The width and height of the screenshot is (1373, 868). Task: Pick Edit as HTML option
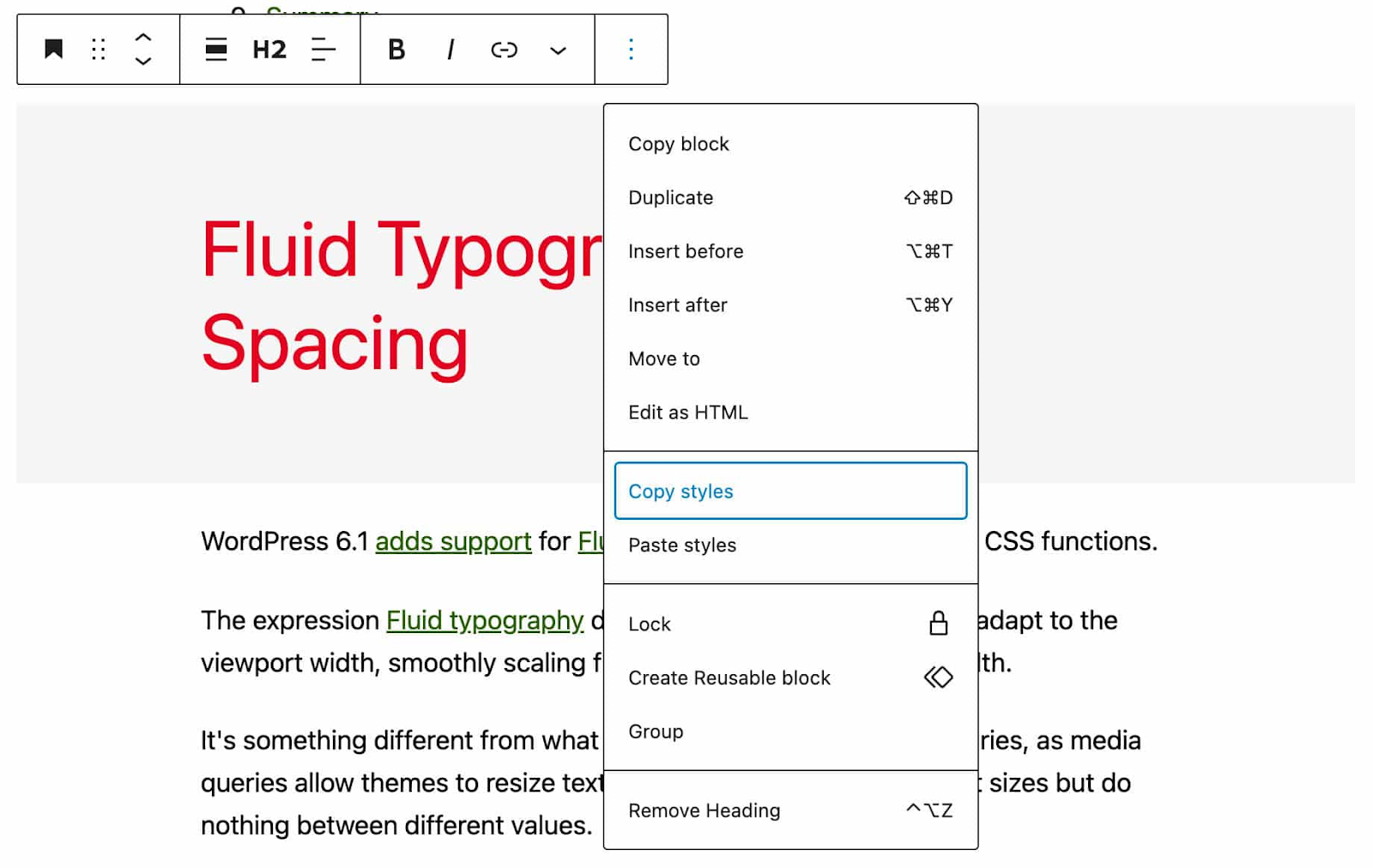pyautogui.click(x=790, y=413)
